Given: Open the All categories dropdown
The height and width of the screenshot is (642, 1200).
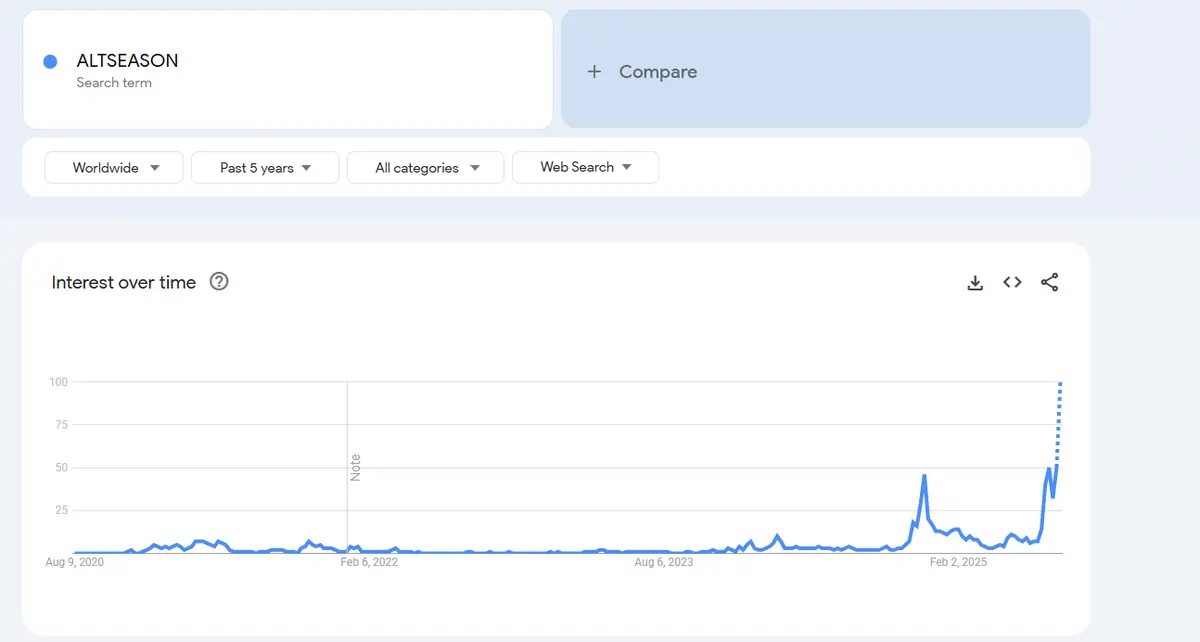Looking at the screenshot, I should (x=427, y=168).
